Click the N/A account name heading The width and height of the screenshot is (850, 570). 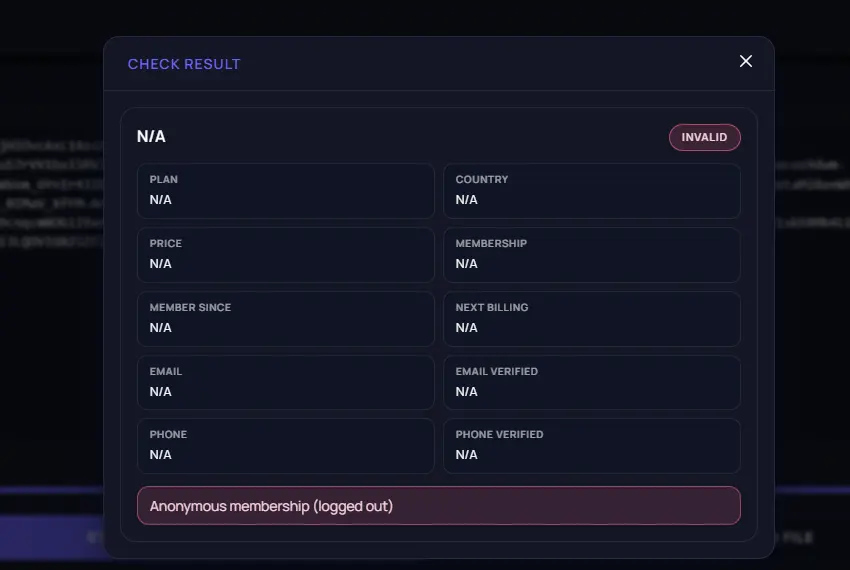point(151,136)
